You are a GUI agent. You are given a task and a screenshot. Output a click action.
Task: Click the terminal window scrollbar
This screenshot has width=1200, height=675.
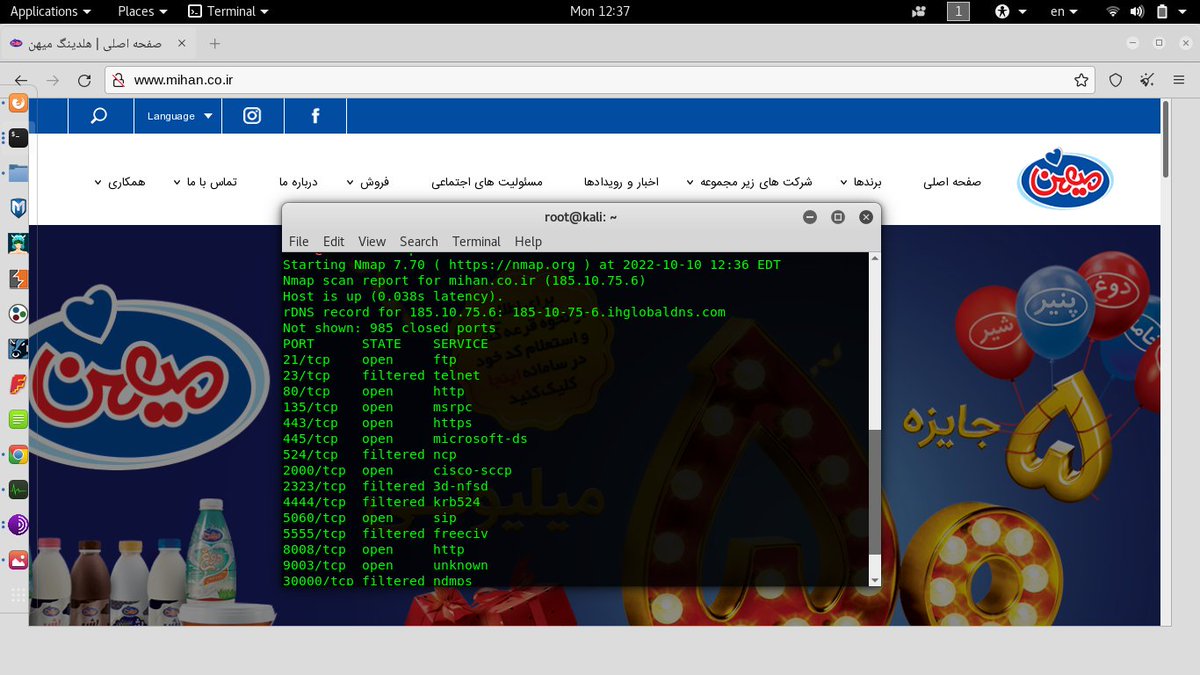pos(875,490)
